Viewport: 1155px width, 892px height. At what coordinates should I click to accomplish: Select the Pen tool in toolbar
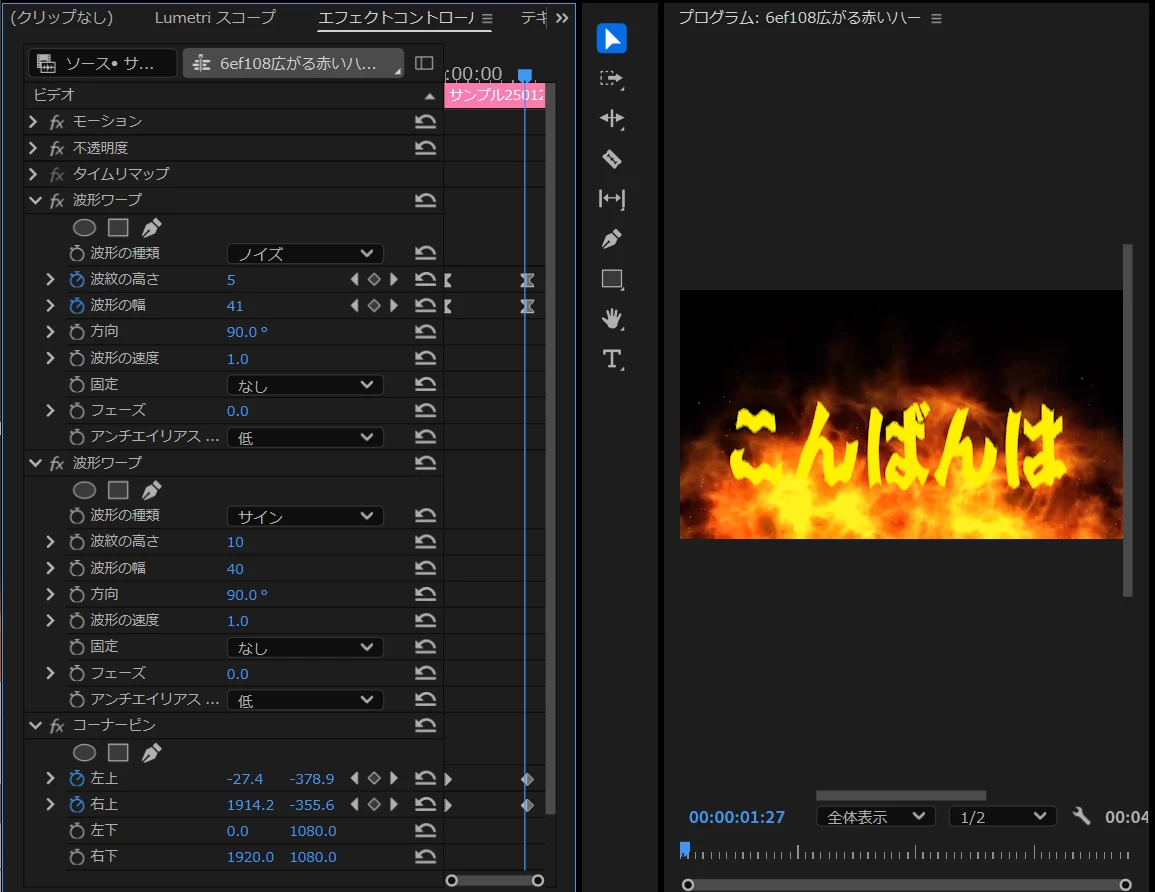click(611, 239)
